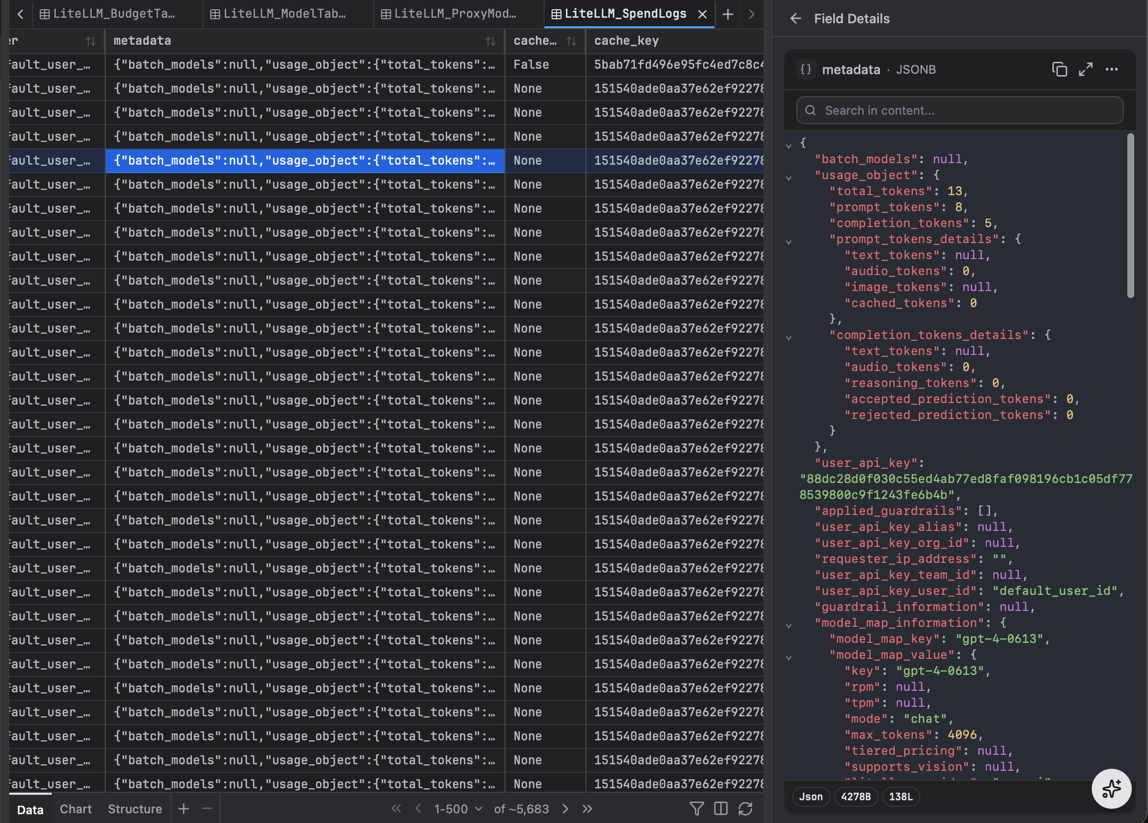
Task: Open the Structure view tab
Action: (x=135, y=808)
